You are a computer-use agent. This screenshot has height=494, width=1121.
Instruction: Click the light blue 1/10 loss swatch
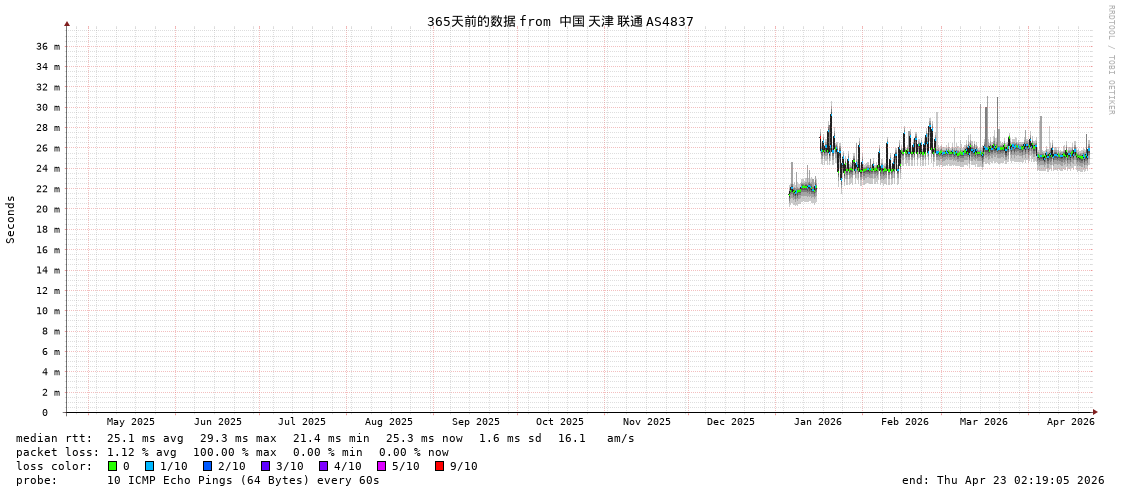(149, 466)
